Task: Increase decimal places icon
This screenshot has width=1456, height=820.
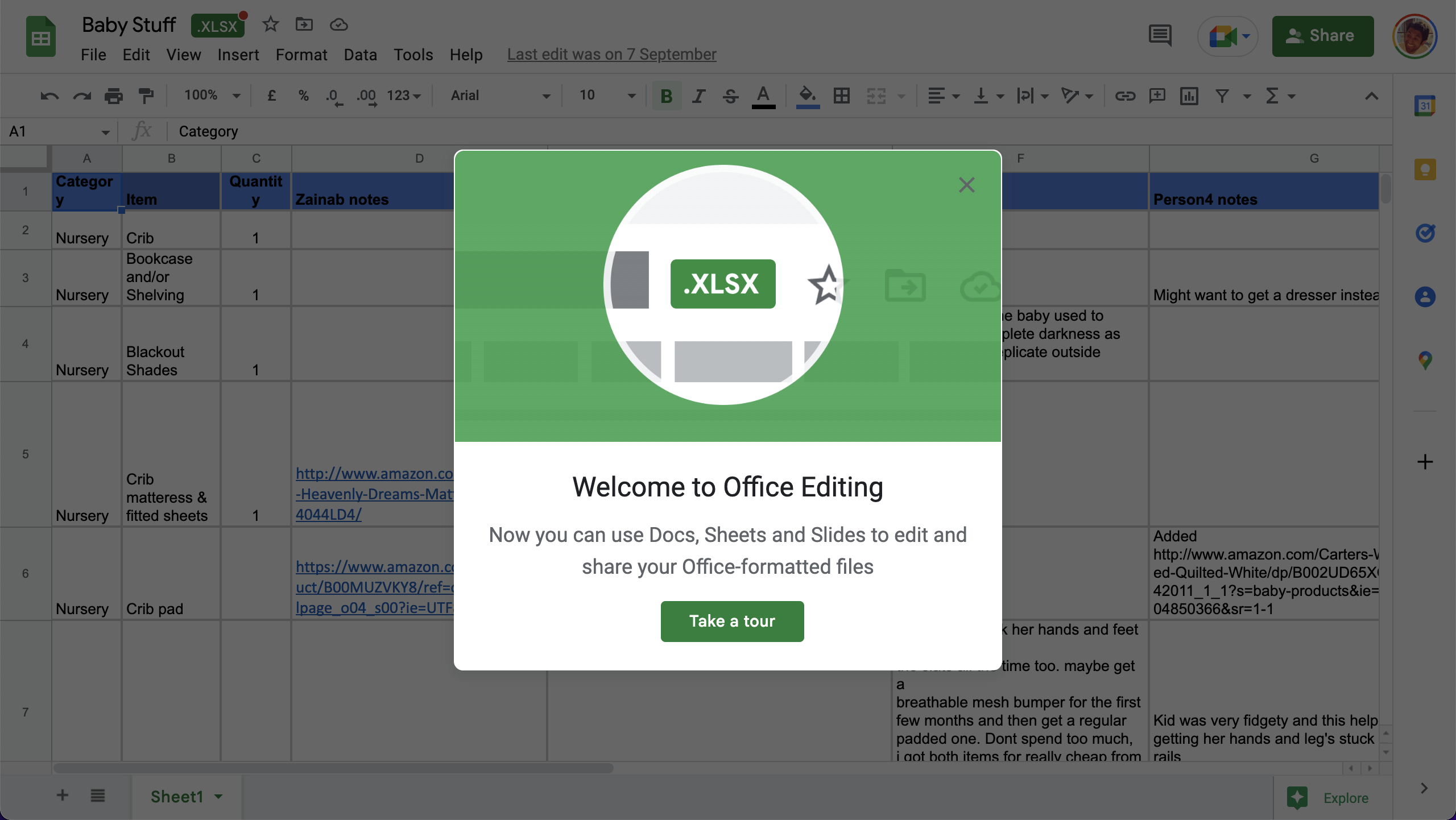Action: pos(367,96)
